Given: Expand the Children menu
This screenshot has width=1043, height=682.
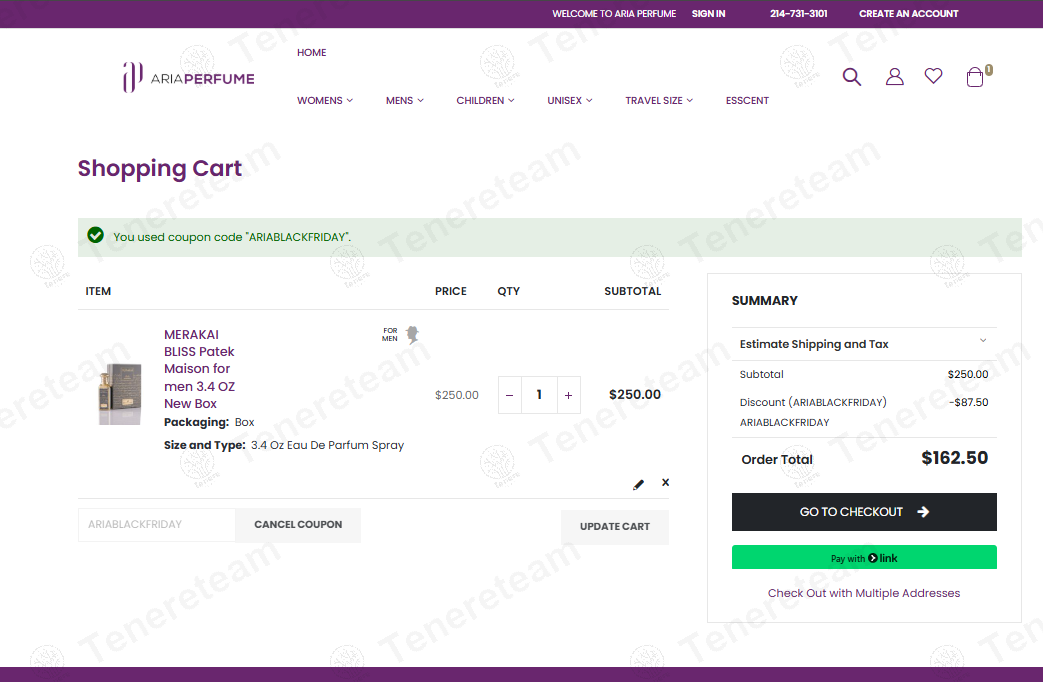Looking at the screenshot, I should pyautogui.click(x=485, y=100).
